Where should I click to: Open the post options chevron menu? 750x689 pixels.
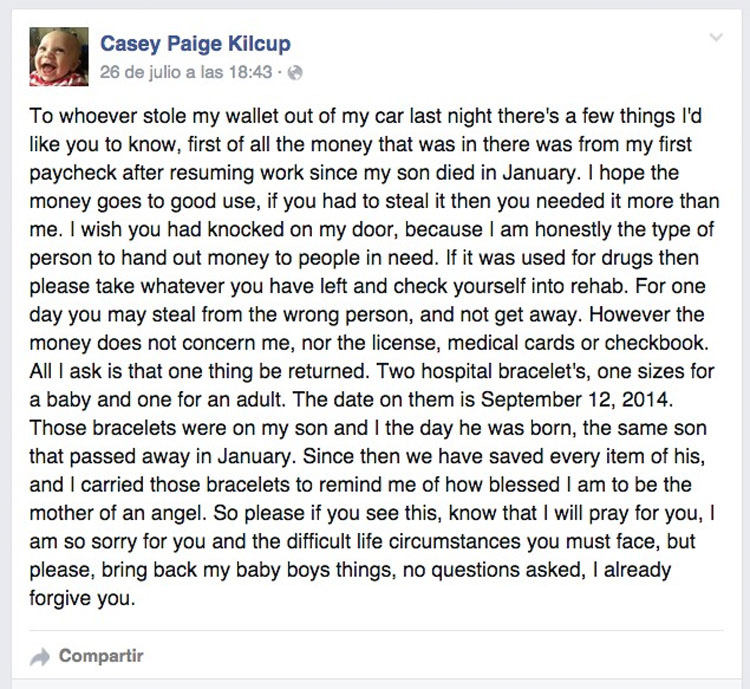(x=716, y=37)
